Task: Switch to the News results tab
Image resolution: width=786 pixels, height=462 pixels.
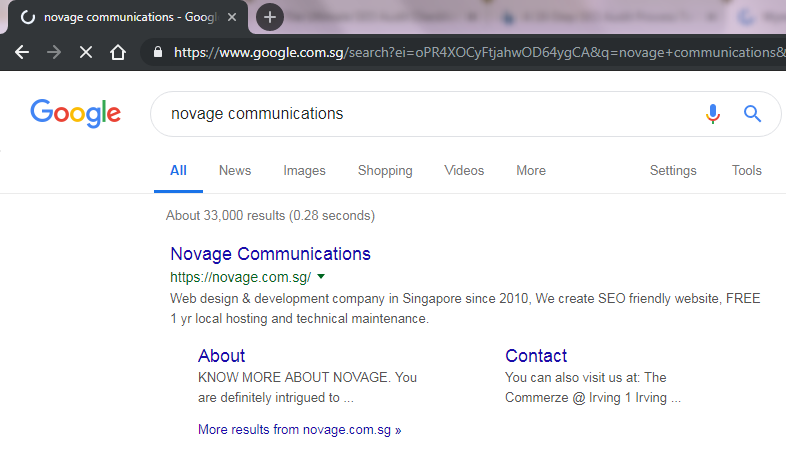Action: (235, 171)
